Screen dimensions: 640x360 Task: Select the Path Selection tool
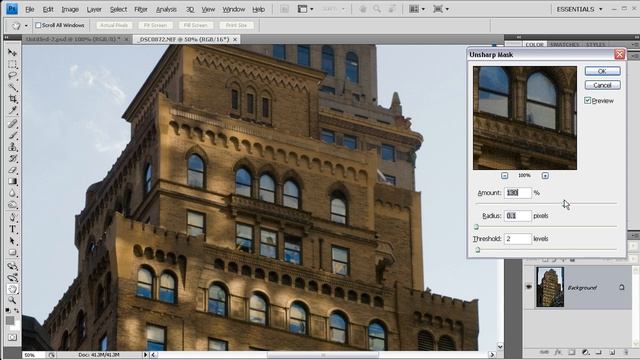tap(12, 241)
